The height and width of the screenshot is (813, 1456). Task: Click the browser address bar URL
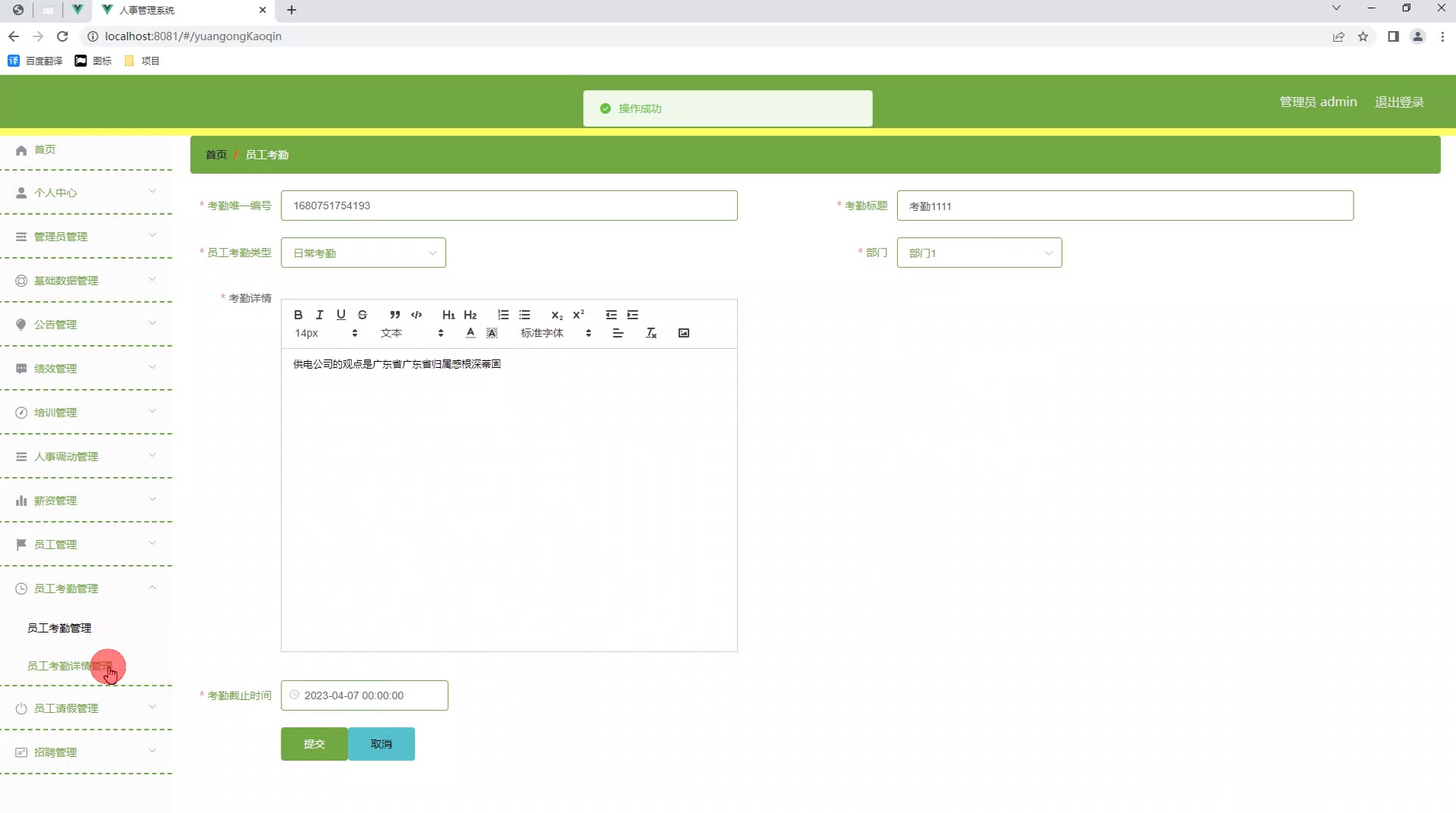coord(193,36)
